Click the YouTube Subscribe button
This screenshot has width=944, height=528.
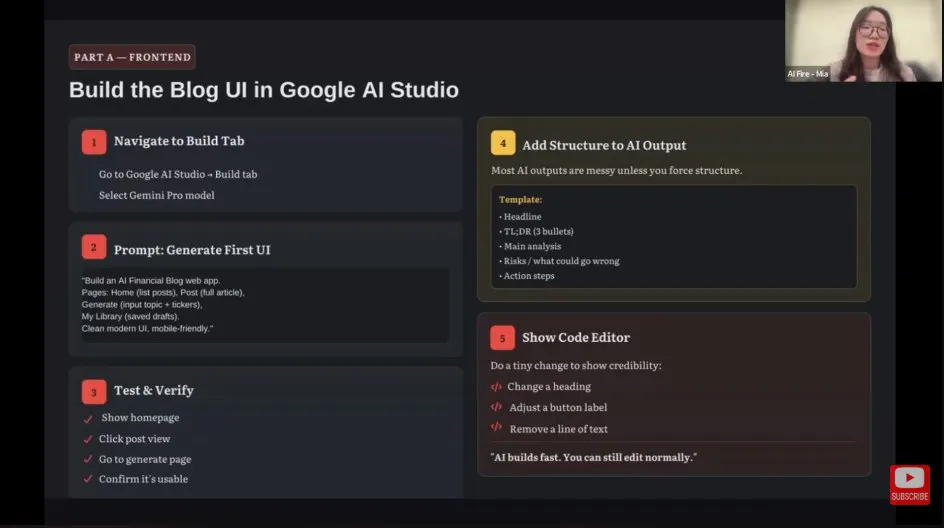click(910, 484)
